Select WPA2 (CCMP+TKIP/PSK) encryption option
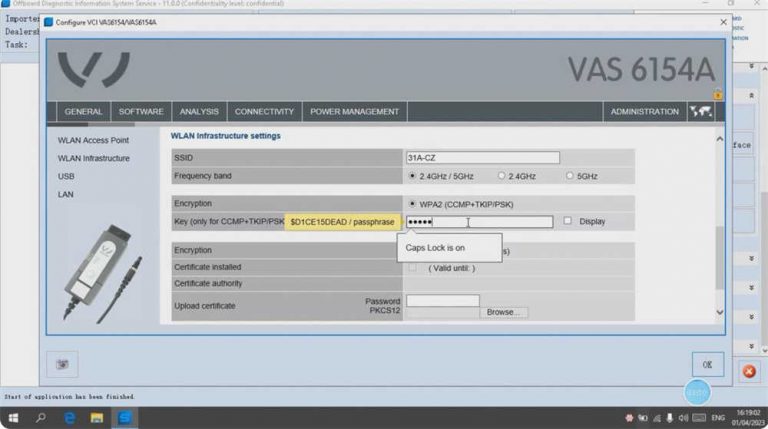 [x=413, y=203]
